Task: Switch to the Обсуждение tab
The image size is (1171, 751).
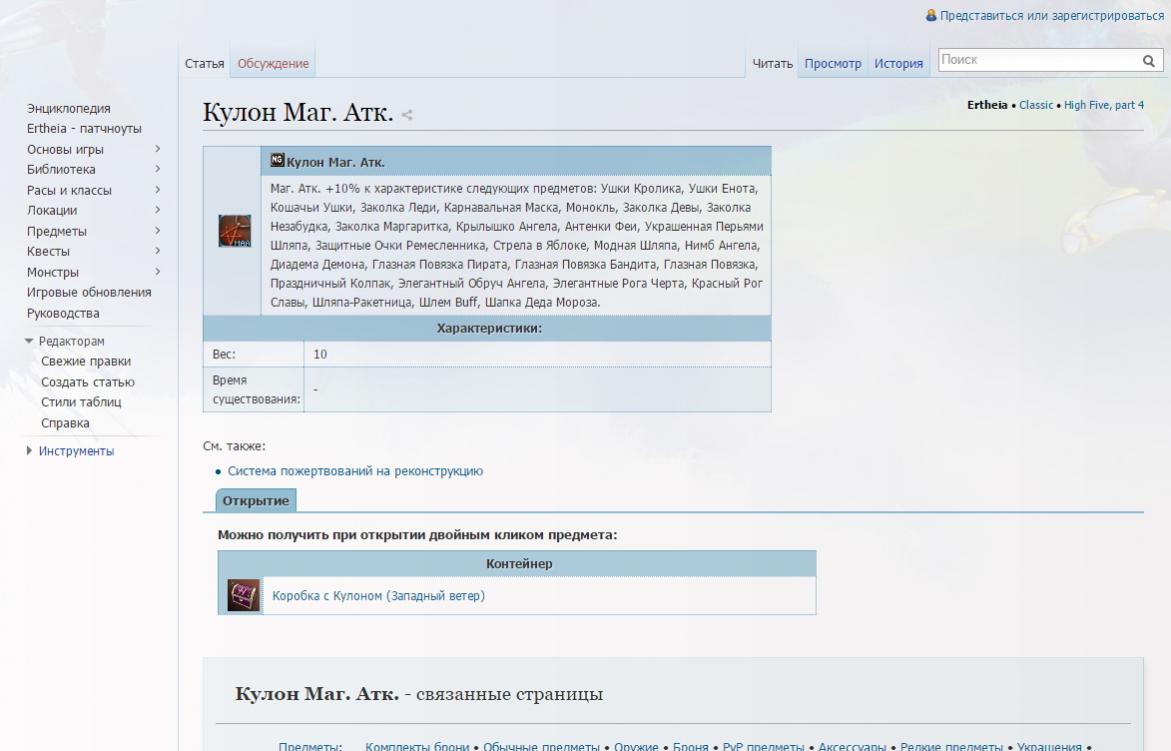Action: pyautogui.click(x=273, y=64)
